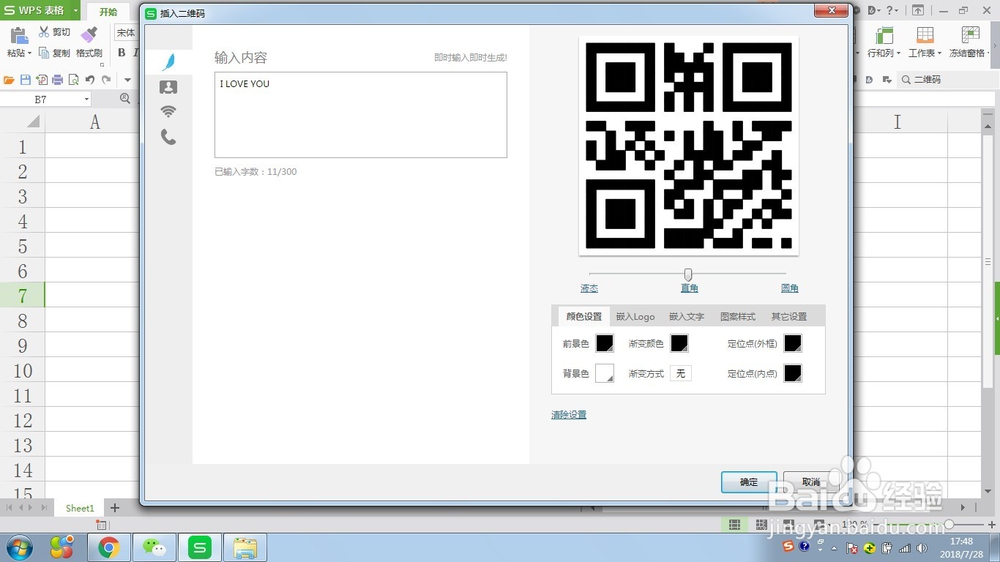Select the WiFi icon in the dialog sidebar

[168, 112]
